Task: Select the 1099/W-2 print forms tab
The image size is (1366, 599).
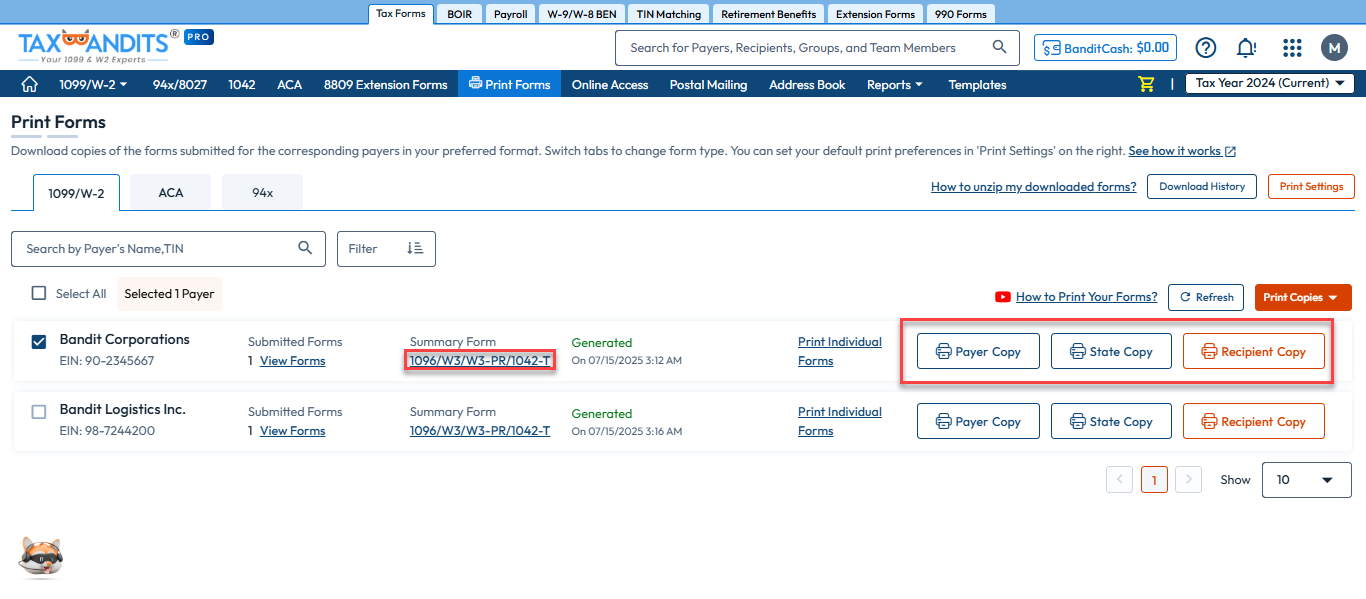Action: (x=76, y=193)
